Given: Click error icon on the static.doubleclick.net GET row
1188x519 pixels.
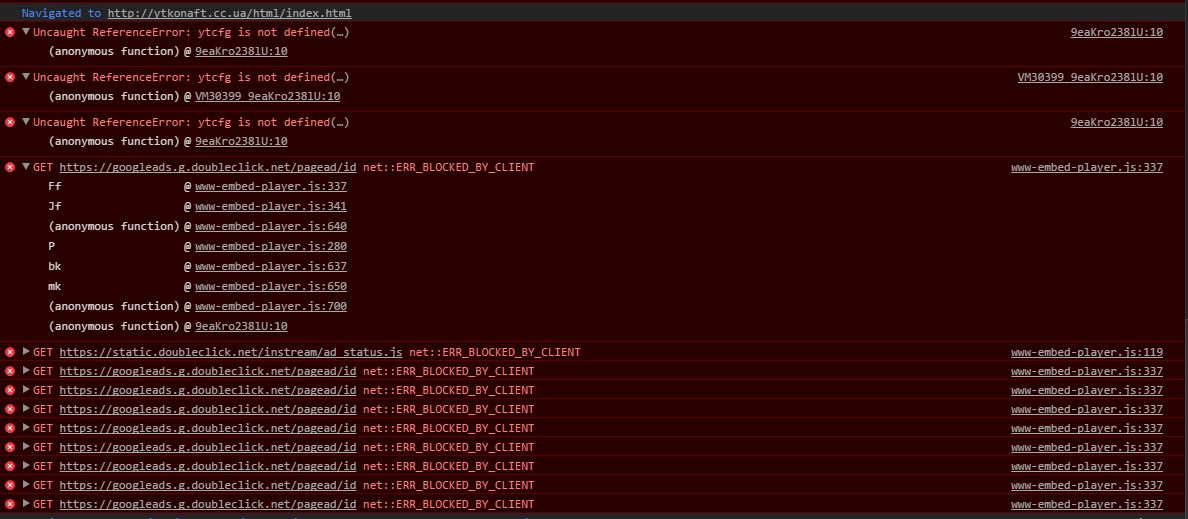Looking at the screenshot, I should [10, 353].
